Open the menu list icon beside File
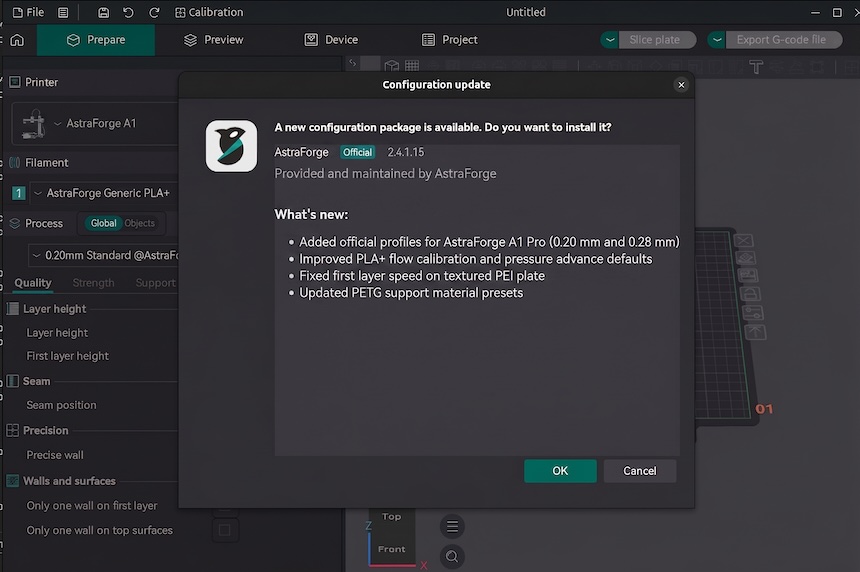The image size is (860, 572). click(63, 12)
